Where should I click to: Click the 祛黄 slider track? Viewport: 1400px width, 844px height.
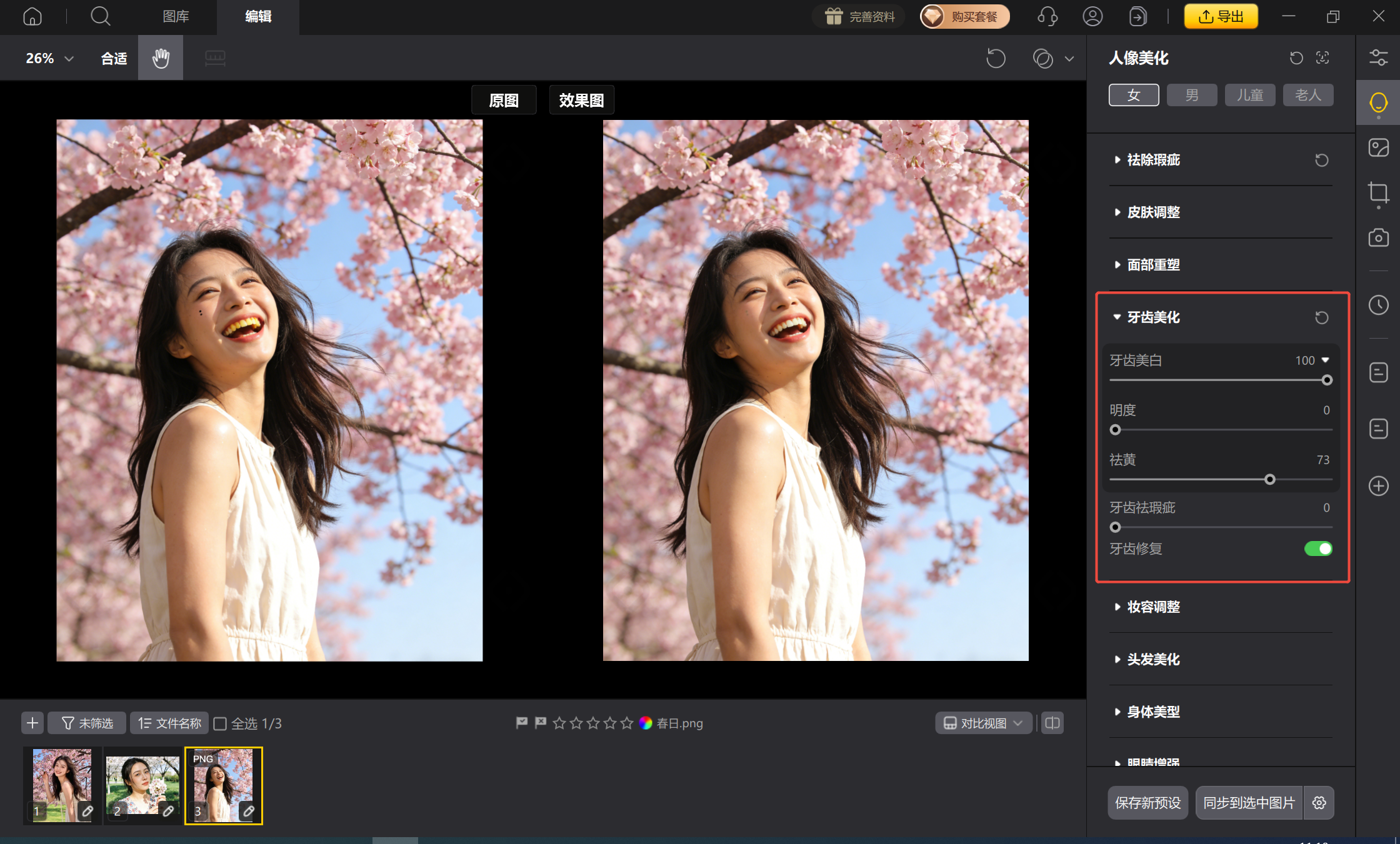click(x=1187, y=479)
